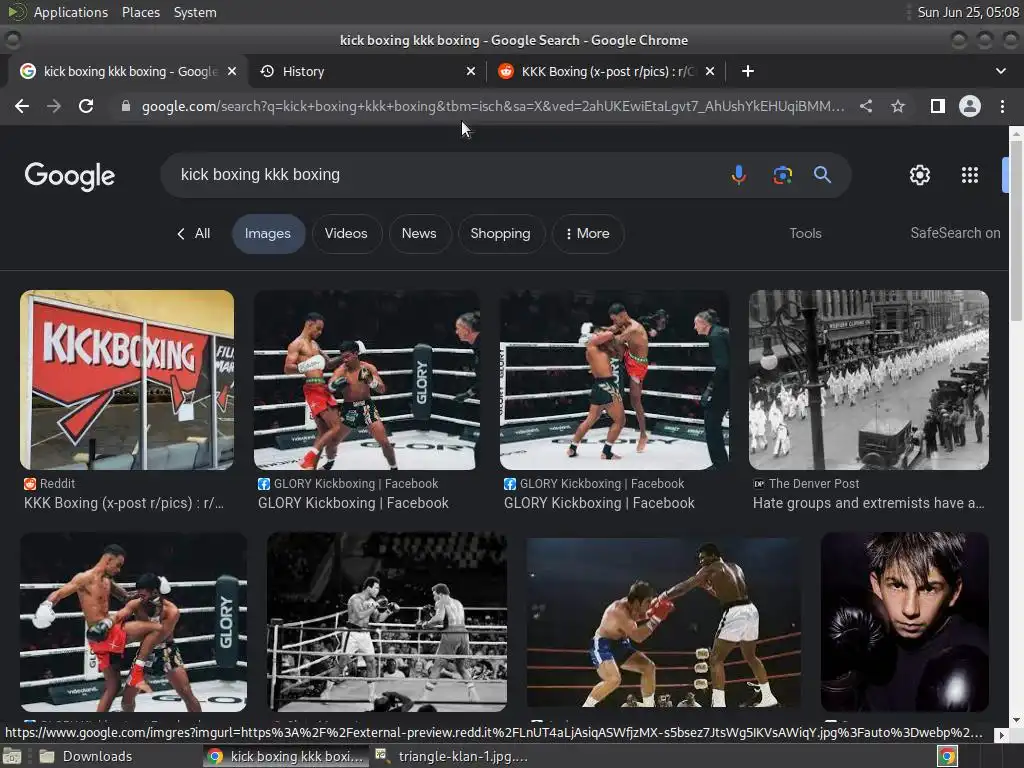Open triangle-klan-1.jpg taskbar window
The height and width of the screenshot is (768, 1024).
453,756
